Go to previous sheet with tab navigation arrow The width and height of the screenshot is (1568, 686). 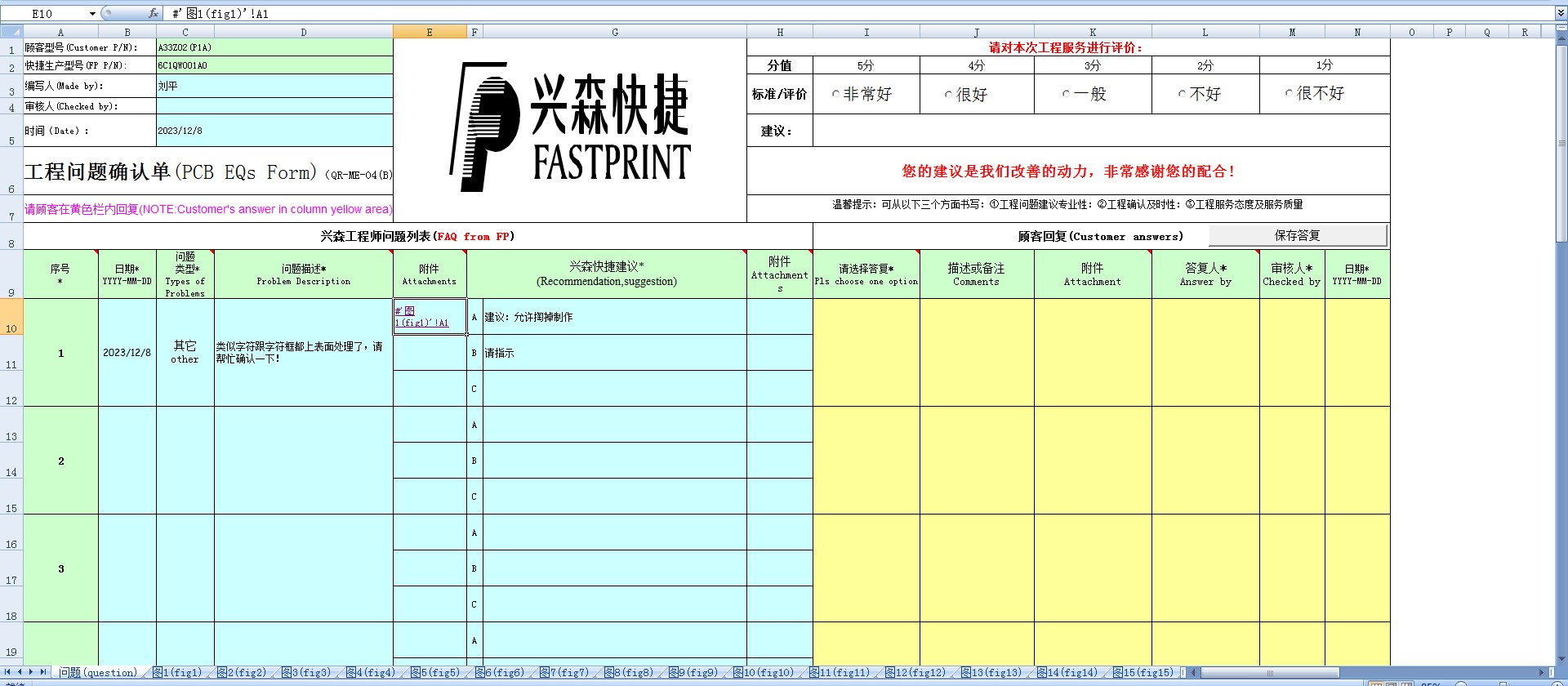[19, 672]
